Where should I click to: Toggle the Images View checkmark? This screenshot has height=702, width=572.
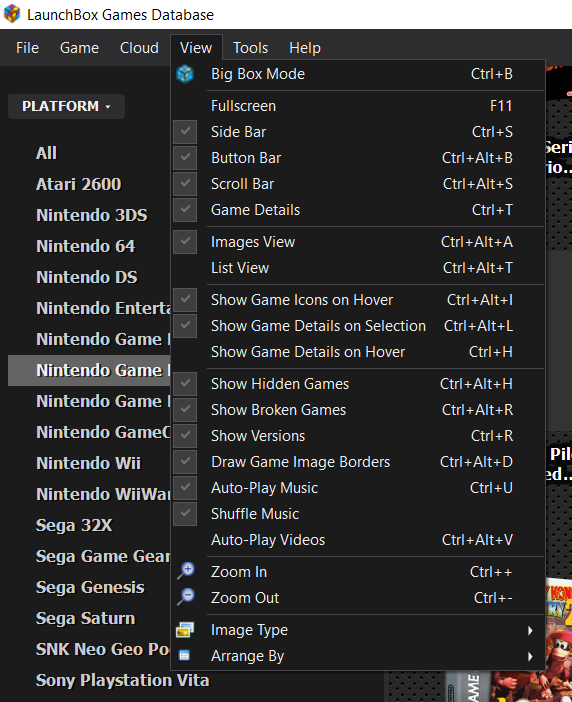point(185,242)
